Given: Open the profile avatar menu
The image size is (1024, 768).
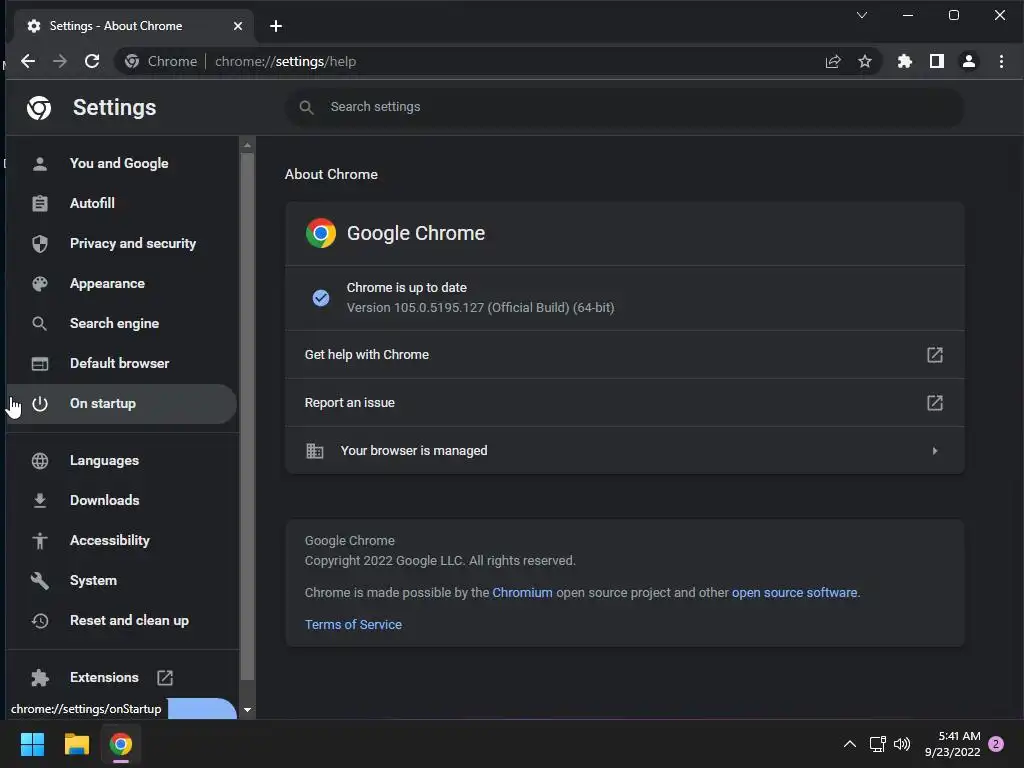Looking at the screenshot, I should [968, 61].
